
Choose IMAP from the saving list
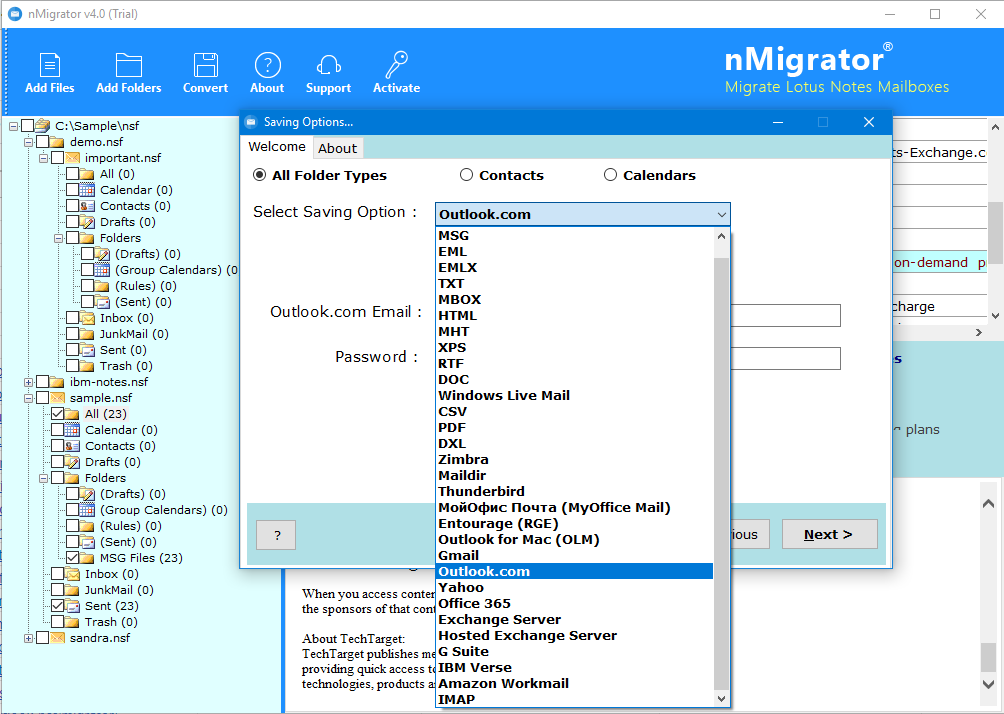point(574,699)
